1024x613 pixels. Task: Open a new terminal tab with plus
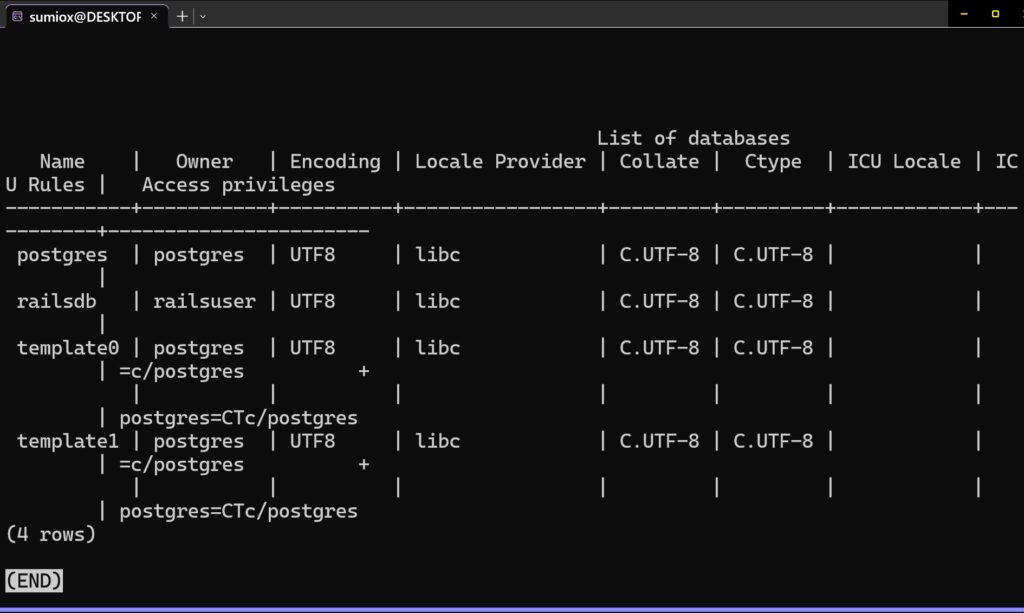[x=182, y=16]
